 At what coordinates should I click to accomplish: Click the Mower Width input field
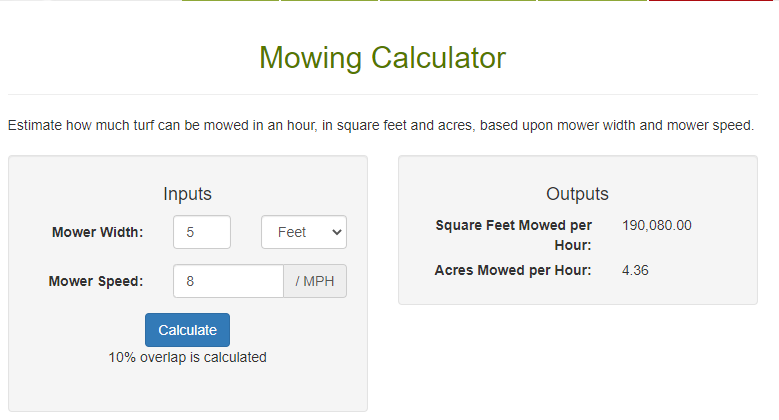click(202, 232)
